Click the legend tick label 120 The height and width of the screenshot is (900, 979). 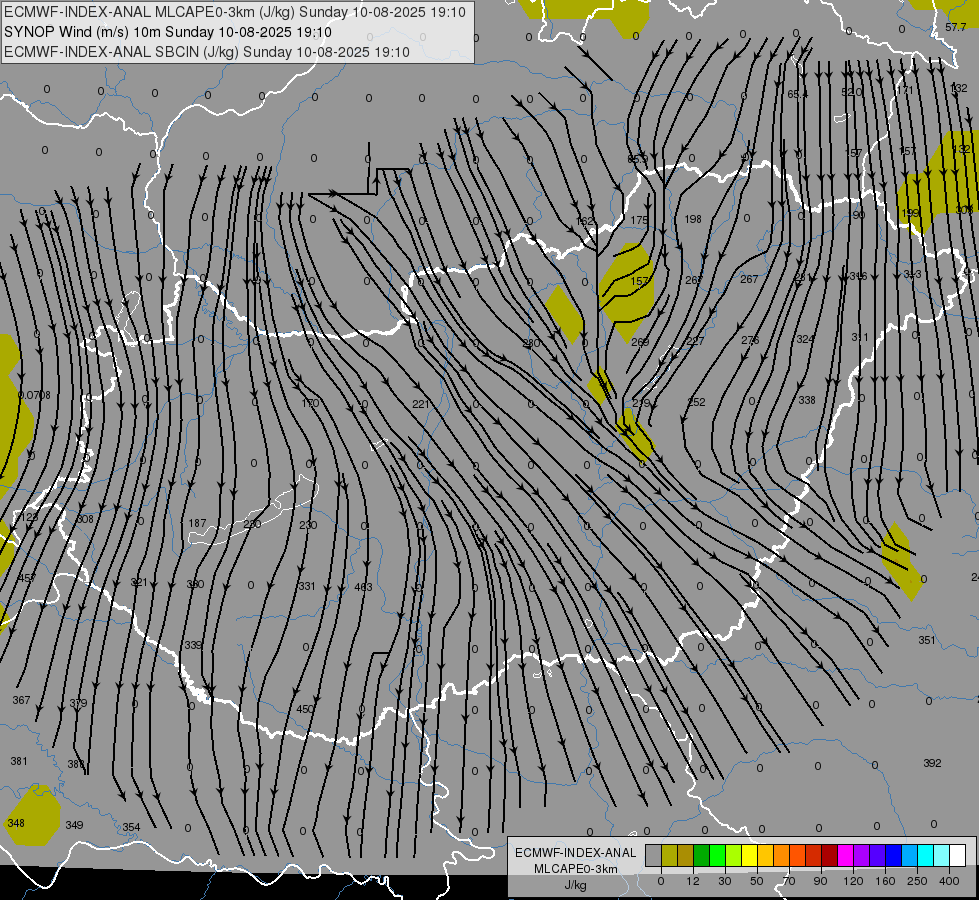point(853,881)
